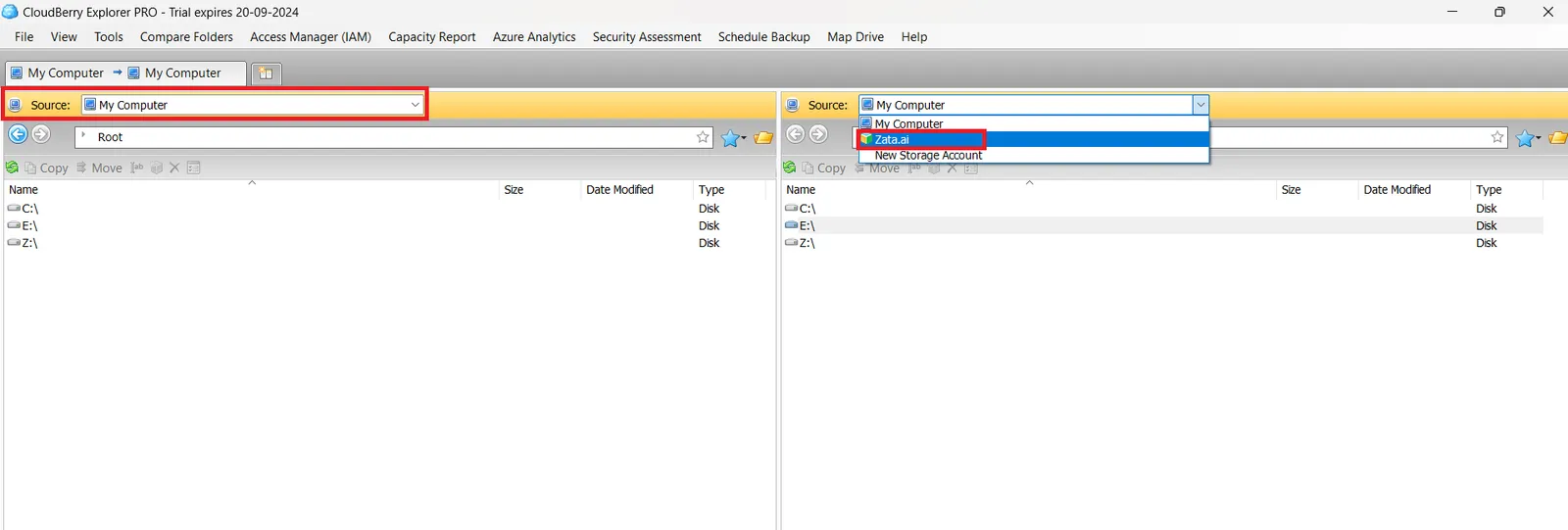
Task: Click the star outline in left path field
Action: (703, 137)
